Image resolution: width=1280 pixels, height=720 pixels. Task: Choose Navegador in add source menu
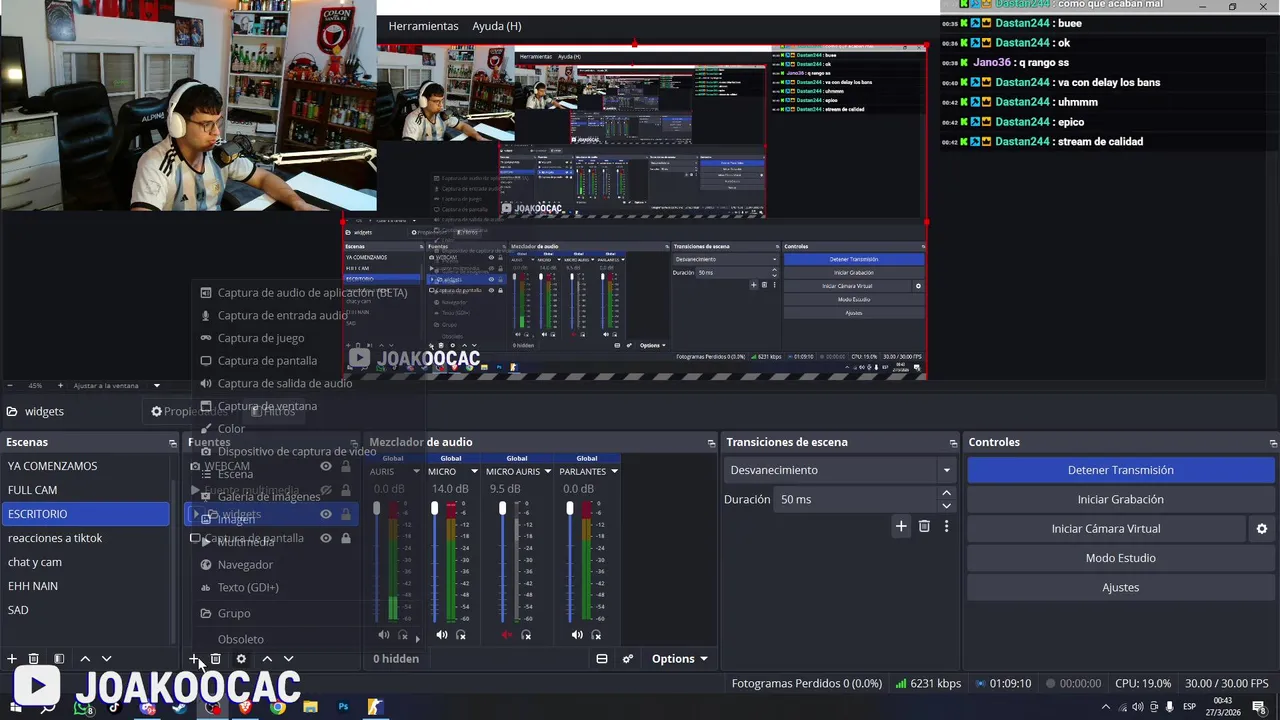tap(245, 565)
